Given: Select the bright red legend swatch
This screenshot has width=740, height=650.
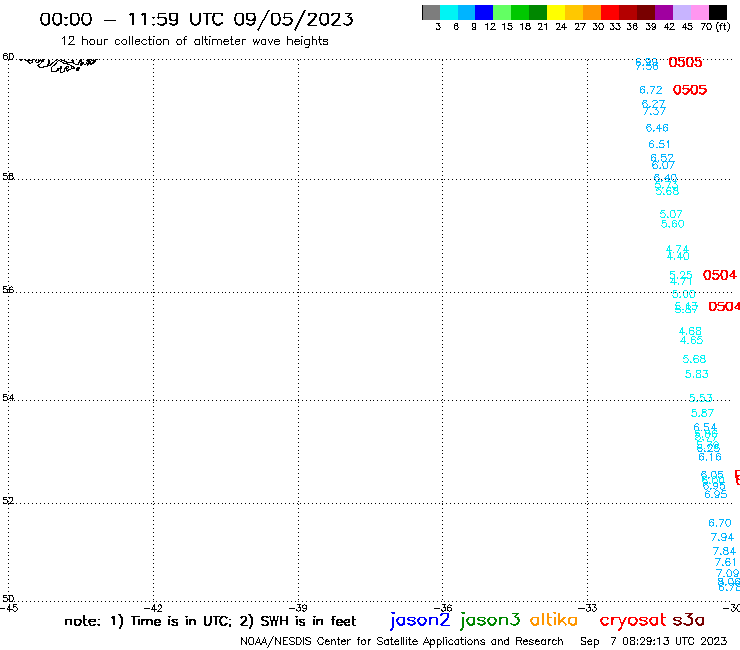Looking at the screenshot, I should pyautogui.click(x=609, y=12).
